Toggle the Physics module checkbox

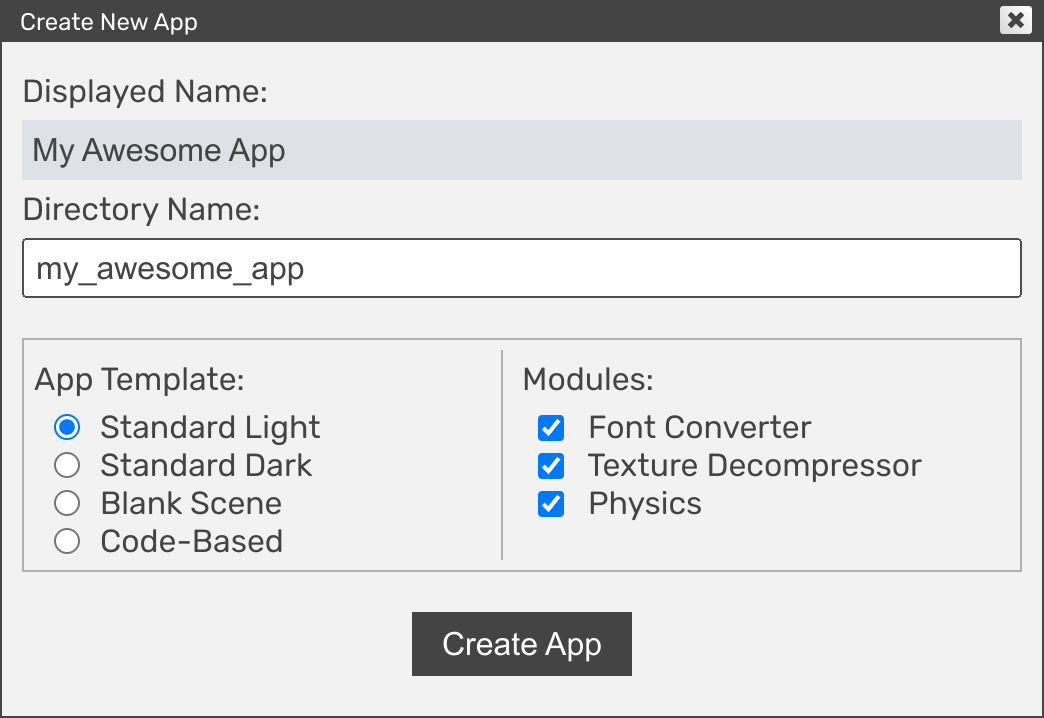(551, 504)
